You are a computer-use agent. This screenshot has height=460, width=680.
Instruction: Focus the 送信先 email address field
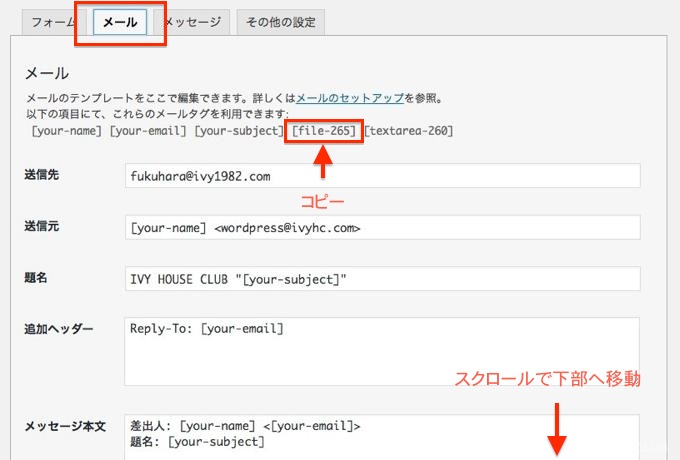[382, 176]
